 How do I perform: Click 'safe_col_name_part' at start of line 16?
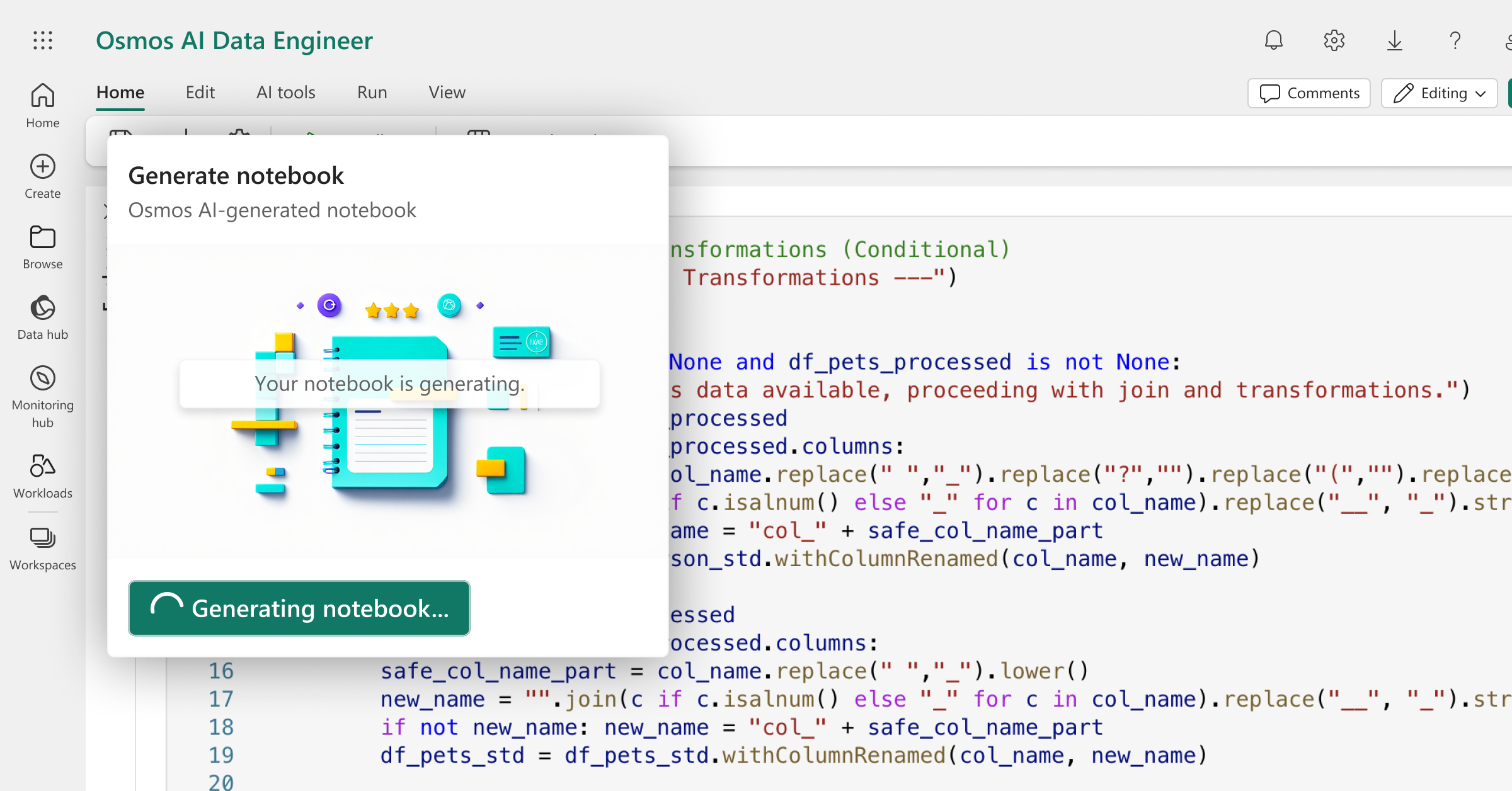click(x=498, y=671)
